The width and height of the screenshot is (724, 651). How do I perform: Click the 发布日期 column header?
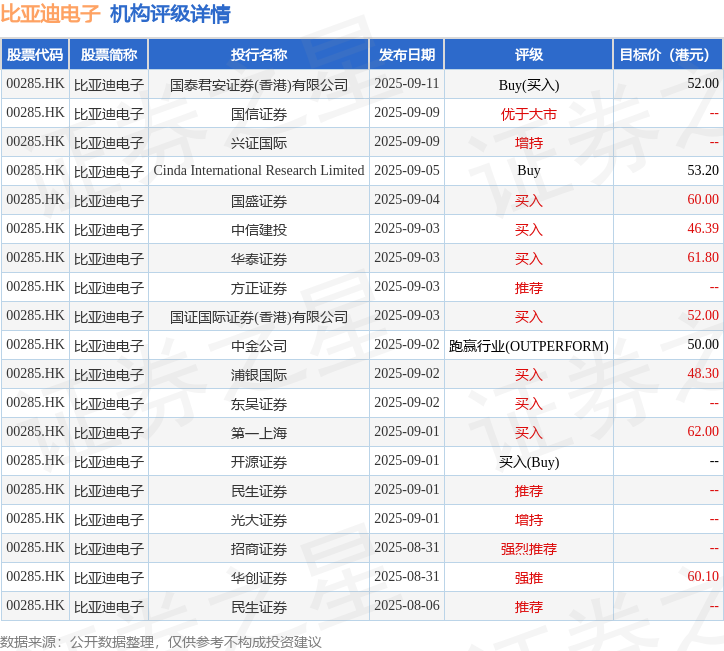[x=407, y=54]
